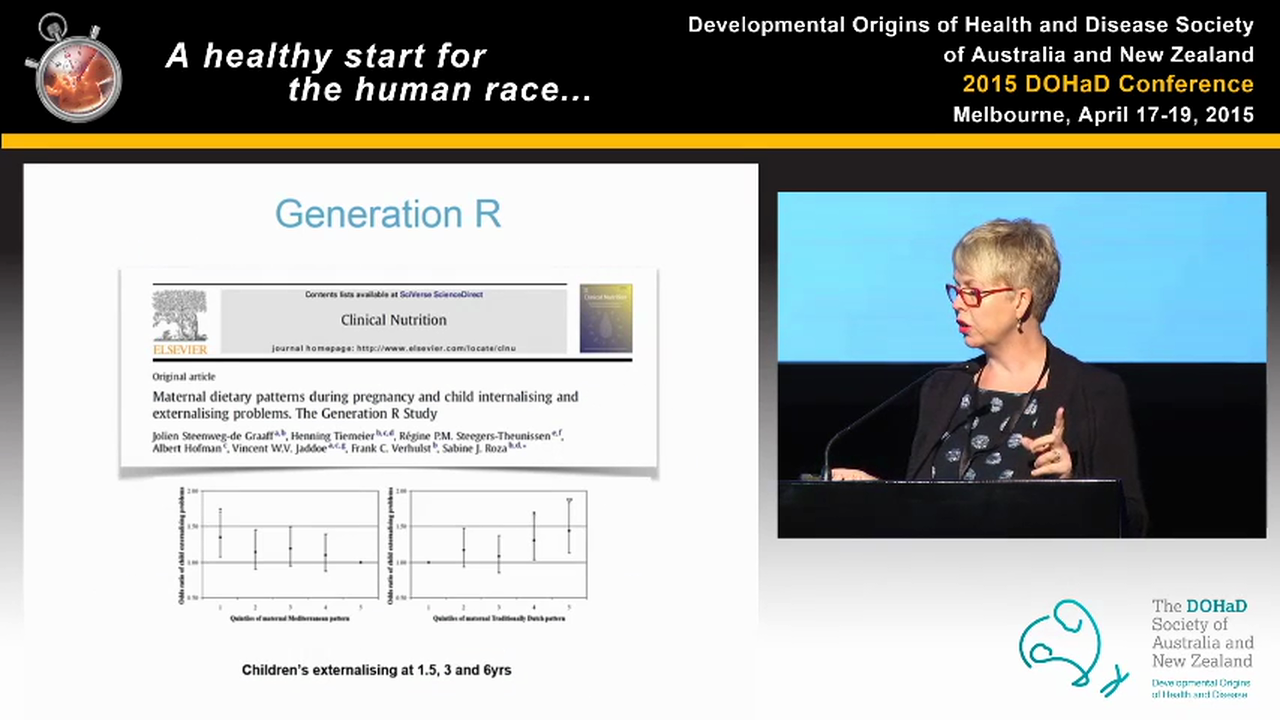Click the healthy start tagline text

pos(378,73)
